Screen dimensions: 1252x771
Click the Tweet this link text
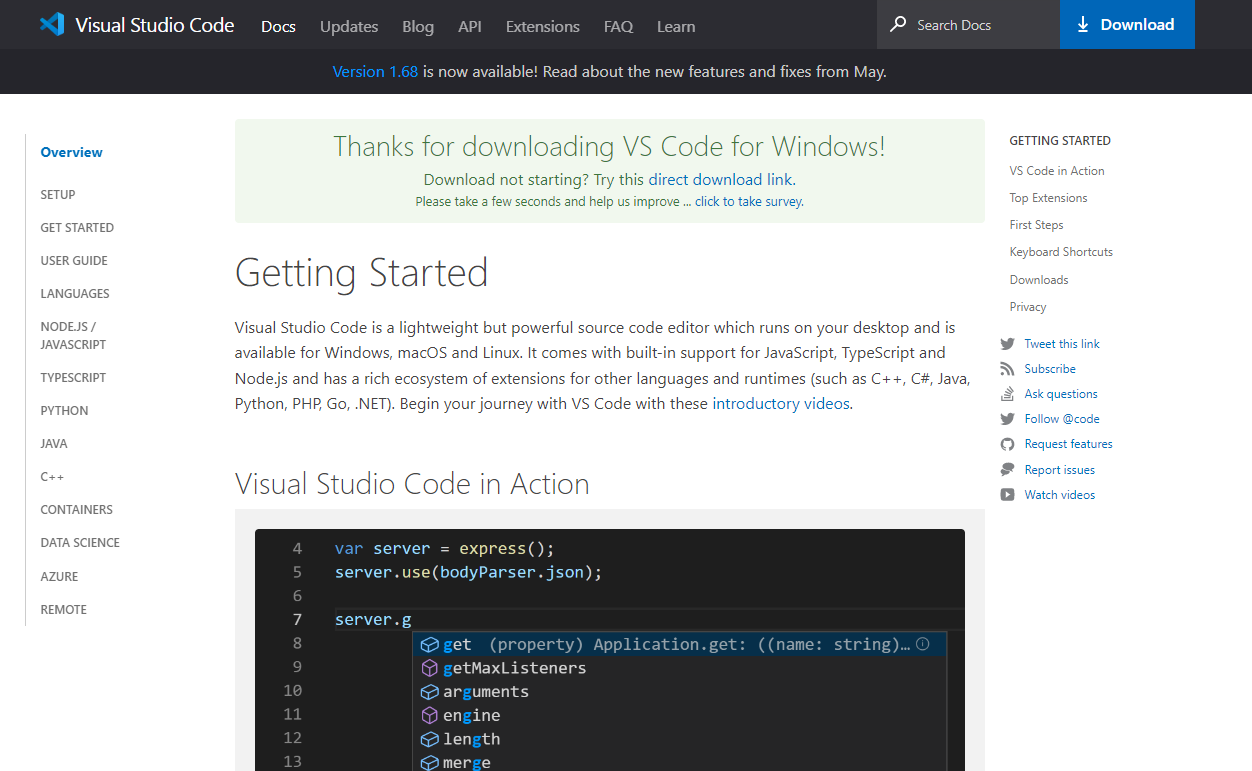1062,344
